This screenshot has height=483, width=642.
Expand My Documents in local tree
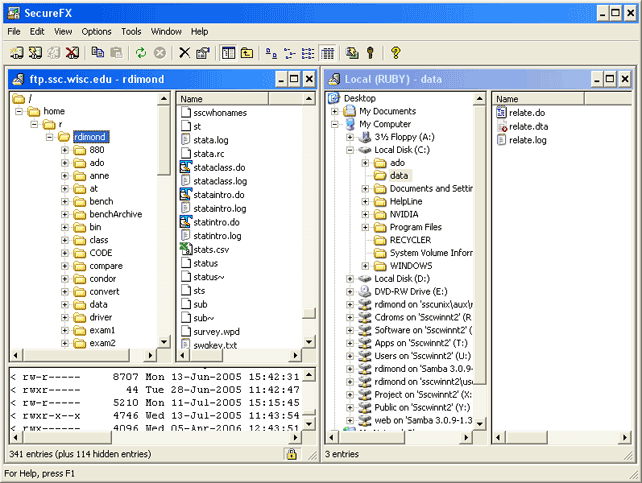pyautogui.click(x=335, y=111)
